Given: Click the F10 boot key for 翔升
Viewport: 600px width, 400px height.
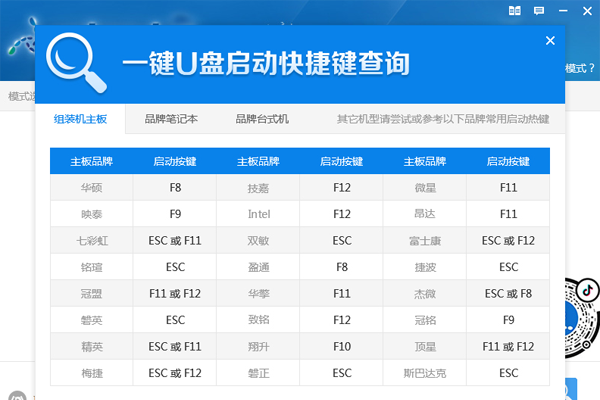Looking at the screenshot, I should click(342, 347).
